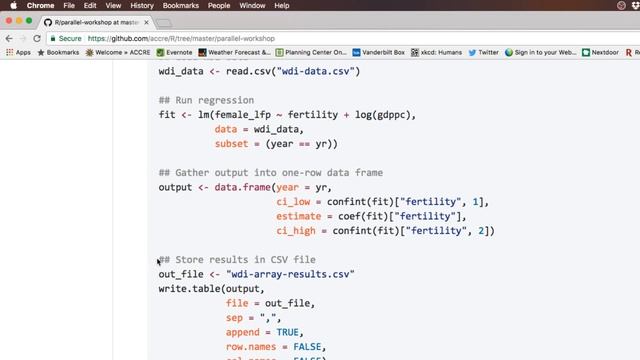This screenshot has height=360, width=640.
Task: Open the History menu
Action: pos(142,5)
